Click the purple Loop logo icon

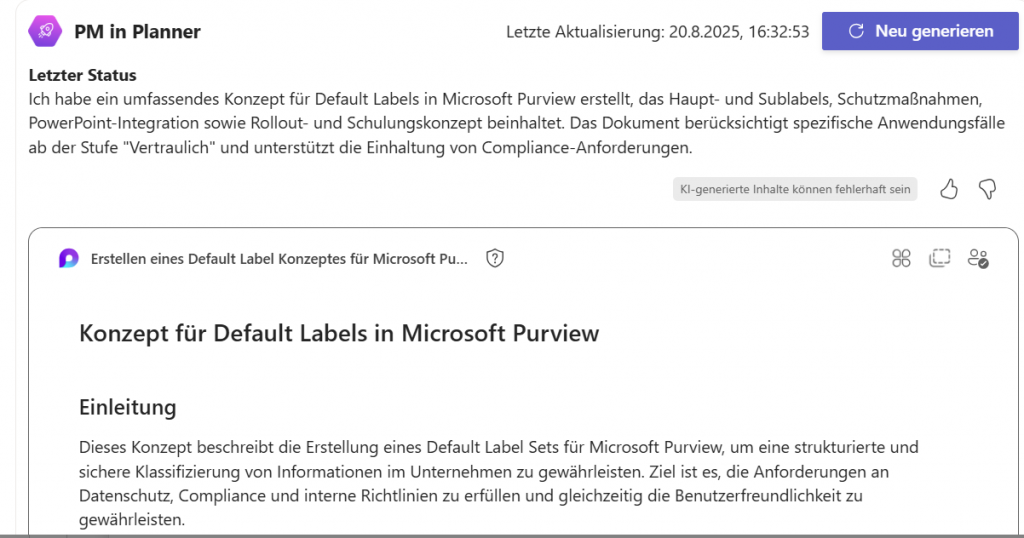tap(69, 259)
